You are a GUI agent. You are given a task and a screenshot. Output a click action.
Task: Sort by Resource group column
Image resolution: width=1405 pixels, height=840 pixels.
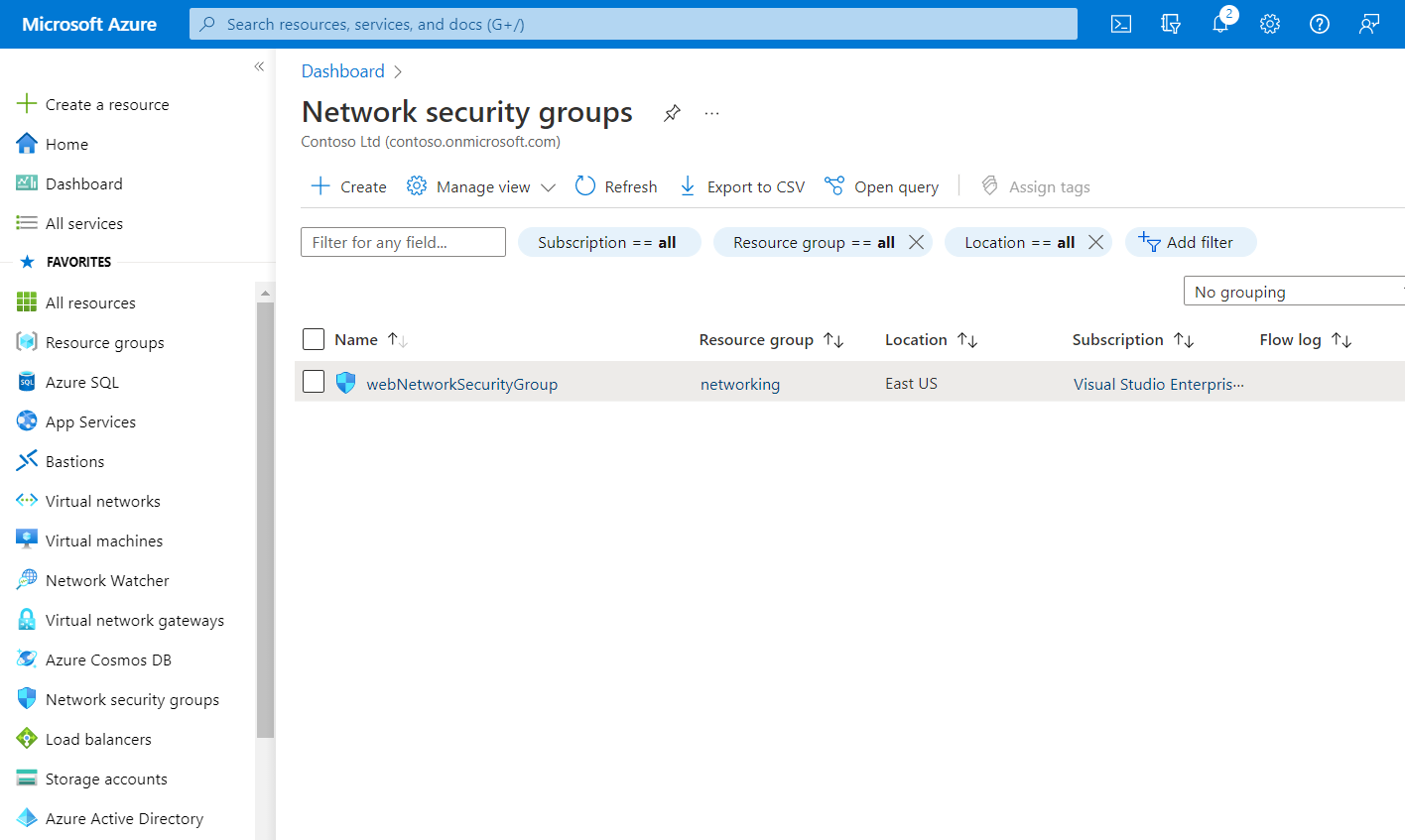point(833,339)
